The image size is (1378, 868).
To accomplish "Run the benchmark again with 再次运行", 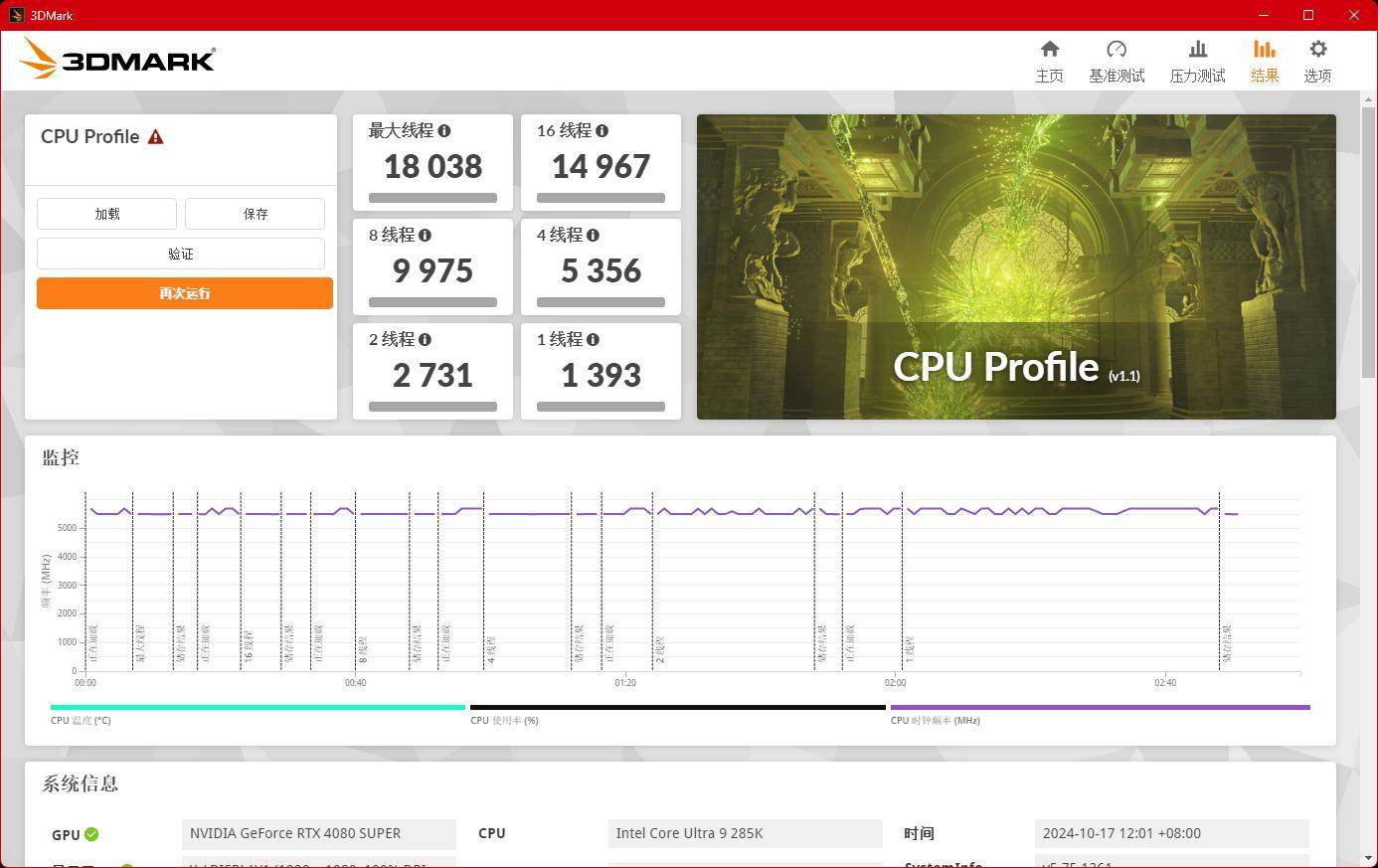I will tap(185, 293).
